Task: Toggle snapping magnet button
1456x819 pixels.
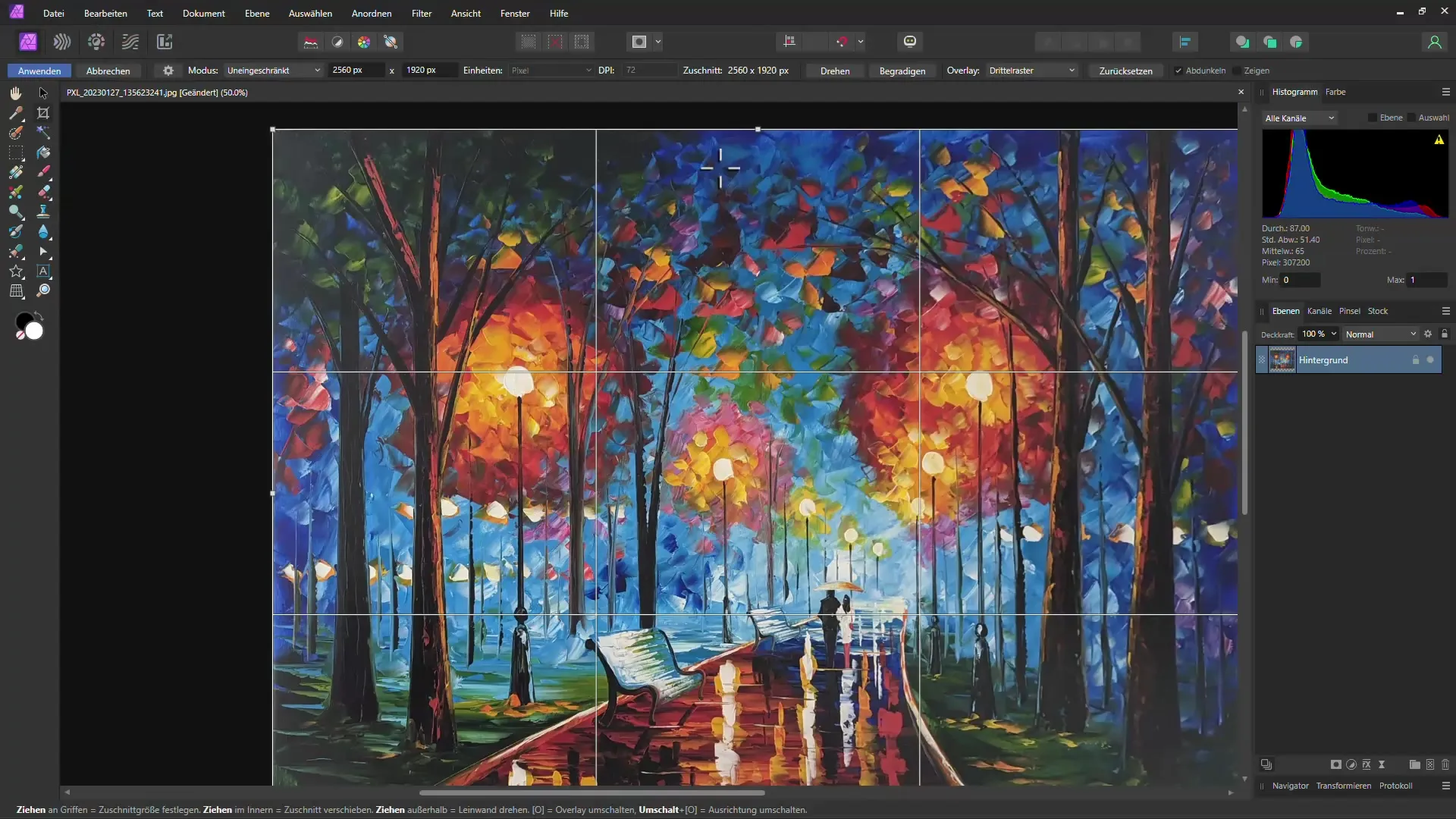Action: [842, 42]
